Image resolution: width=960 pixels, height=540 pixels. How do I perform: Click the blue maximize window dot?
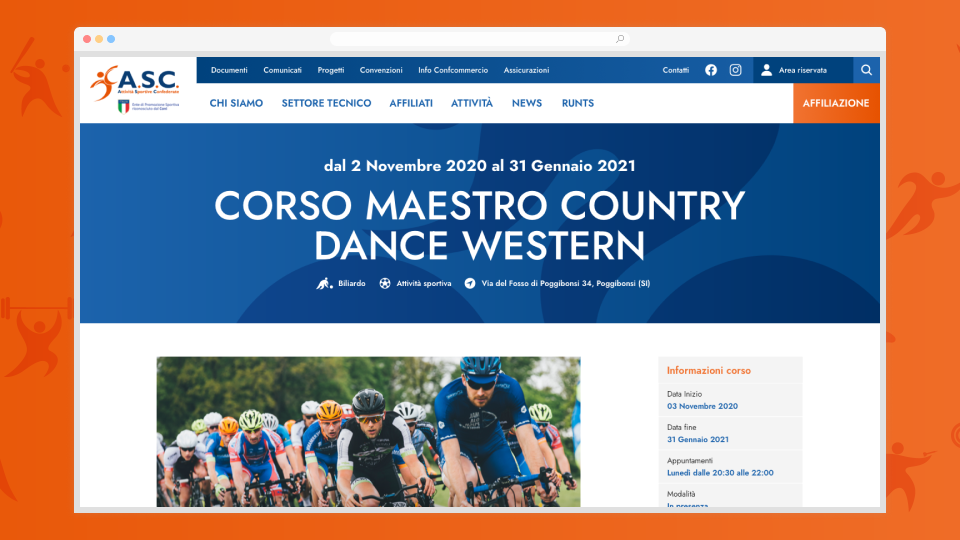tap(111, 39)
